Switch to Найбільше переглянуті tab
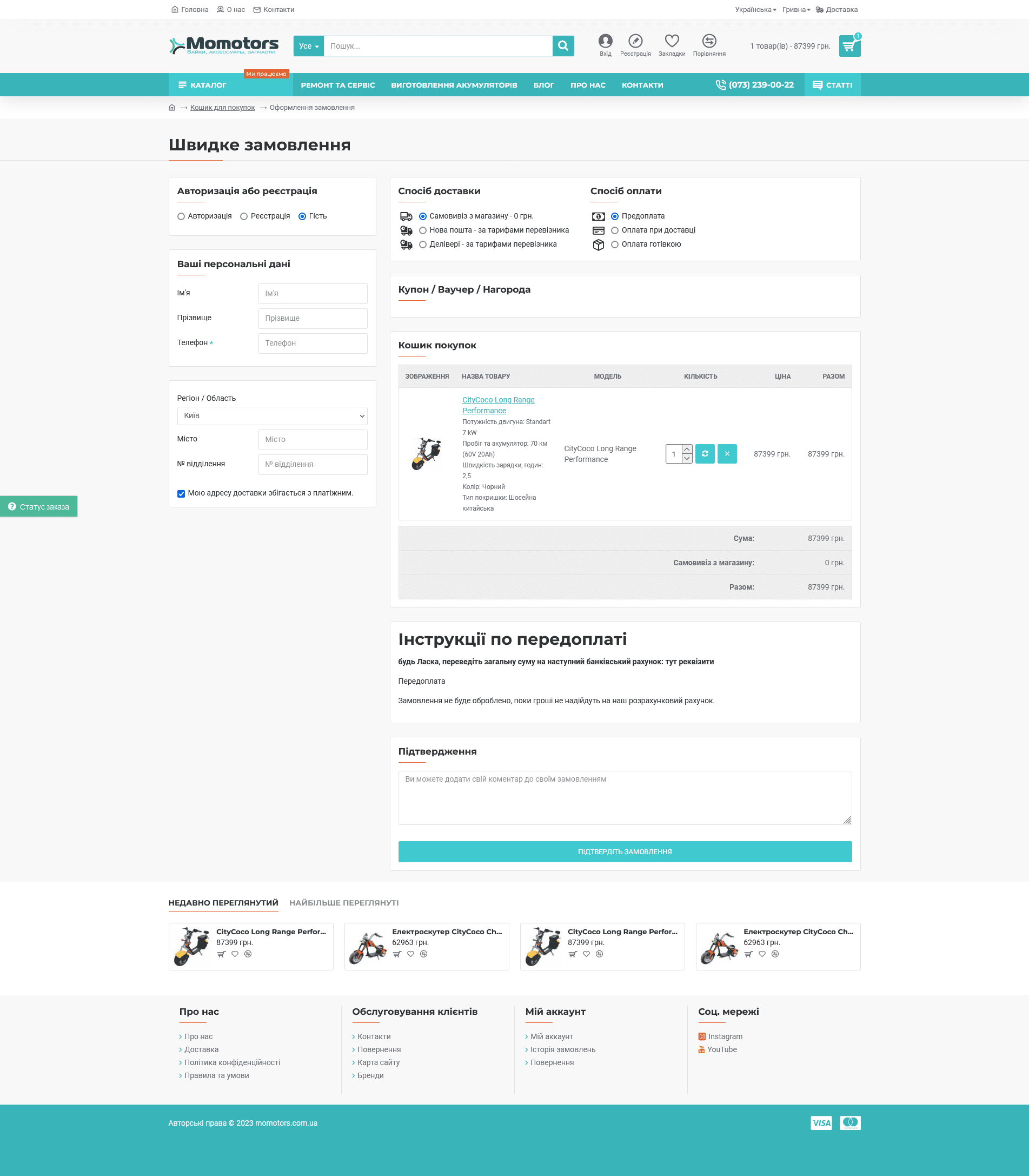This screenshot has width=1029, height=1176. tap(343, 902)
